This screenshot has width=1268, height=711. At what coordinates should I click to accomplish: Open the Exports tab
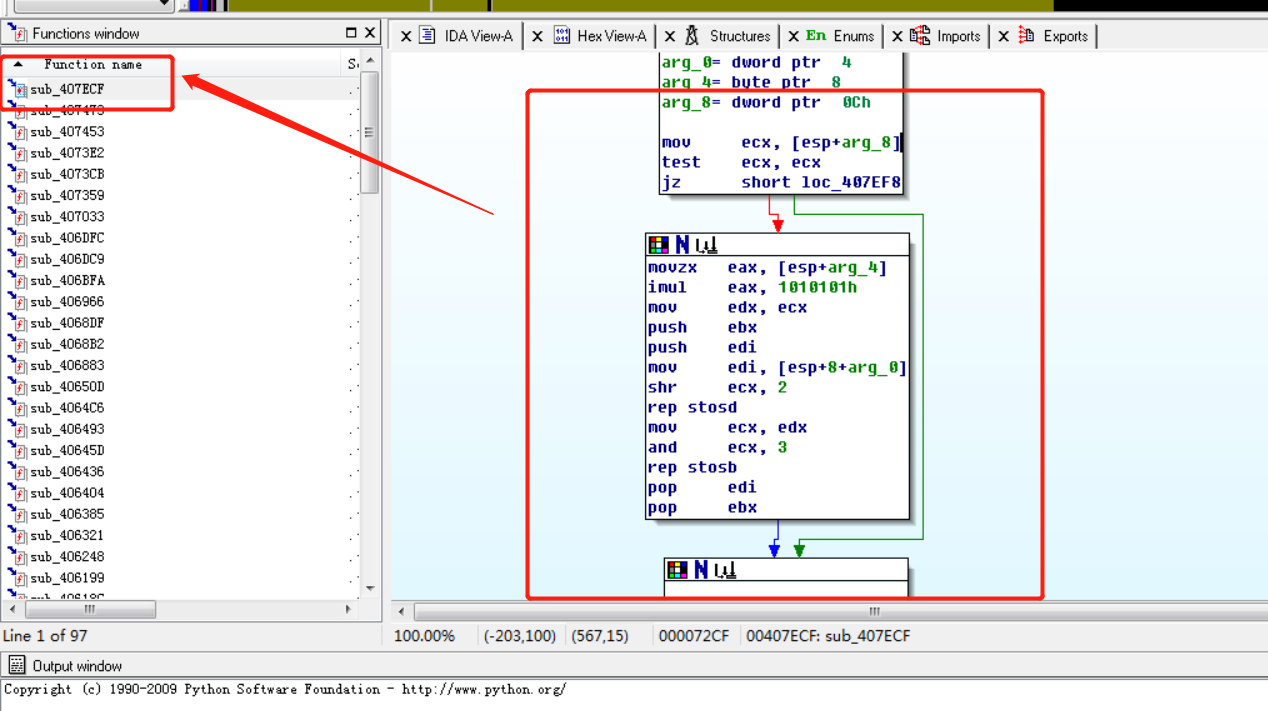1065,36
